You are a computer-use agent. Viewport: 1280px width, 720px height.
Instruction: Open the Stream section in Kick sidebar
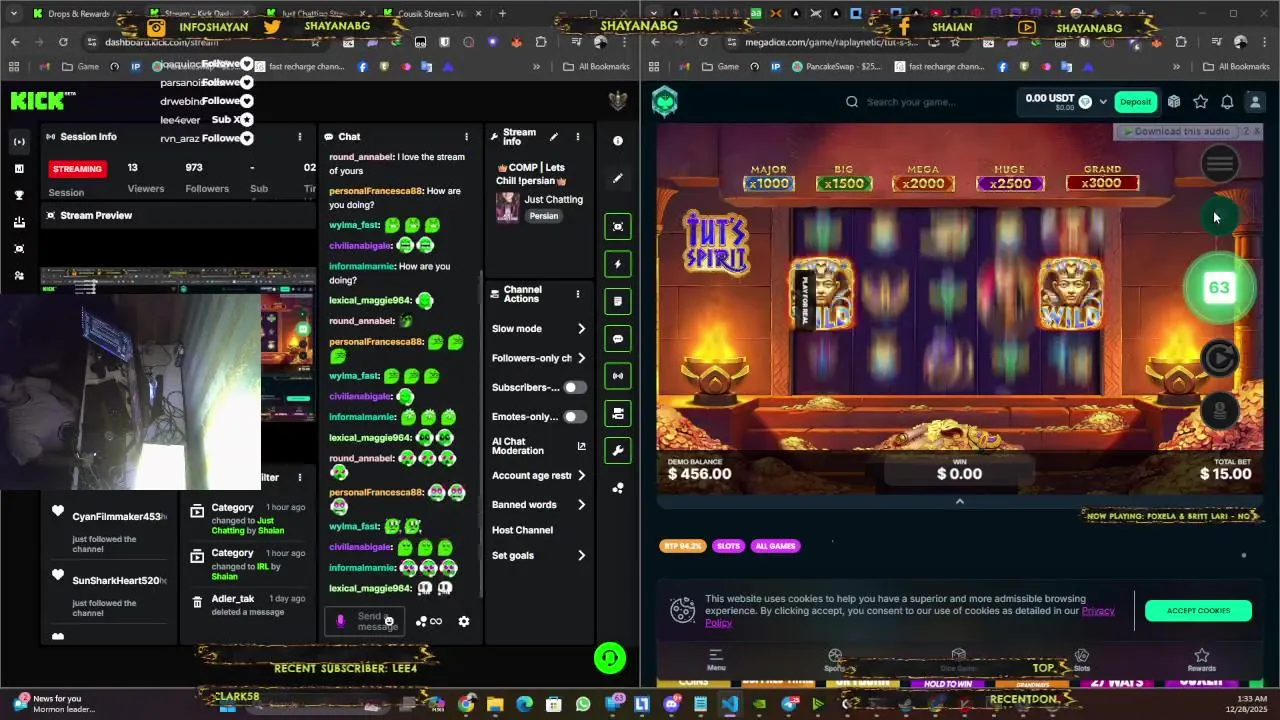[x=19, y=142]
